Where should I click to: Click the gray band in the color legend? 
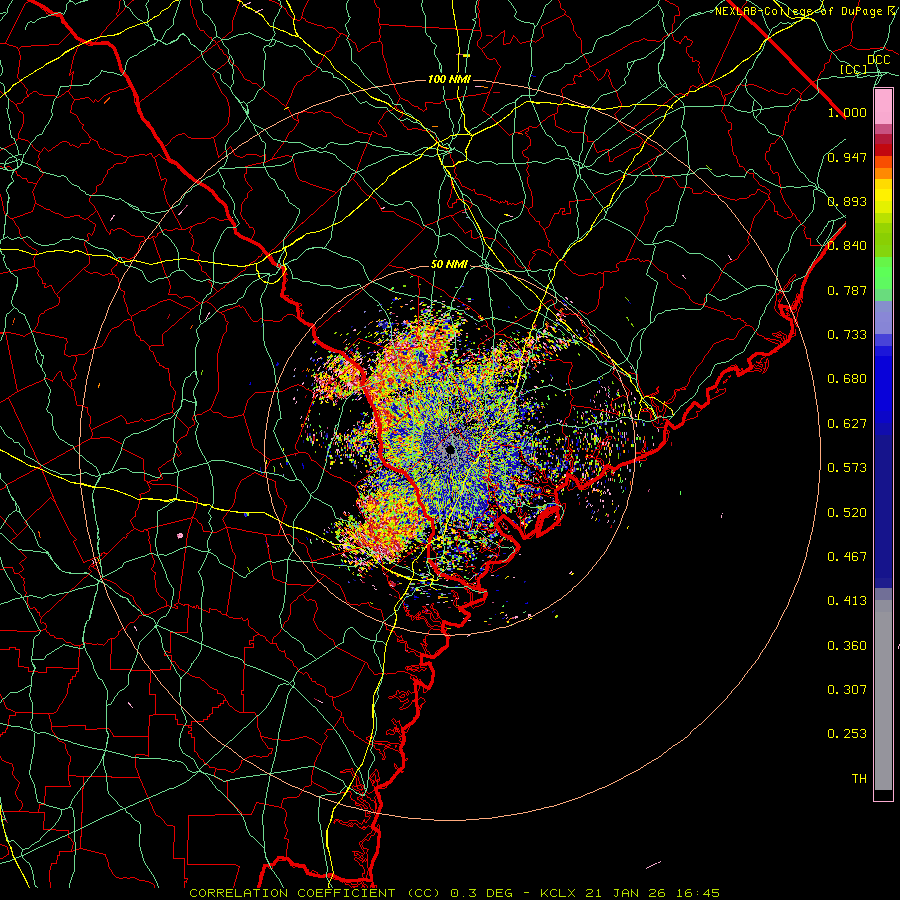pyautogui.click(x=883, y=695)
